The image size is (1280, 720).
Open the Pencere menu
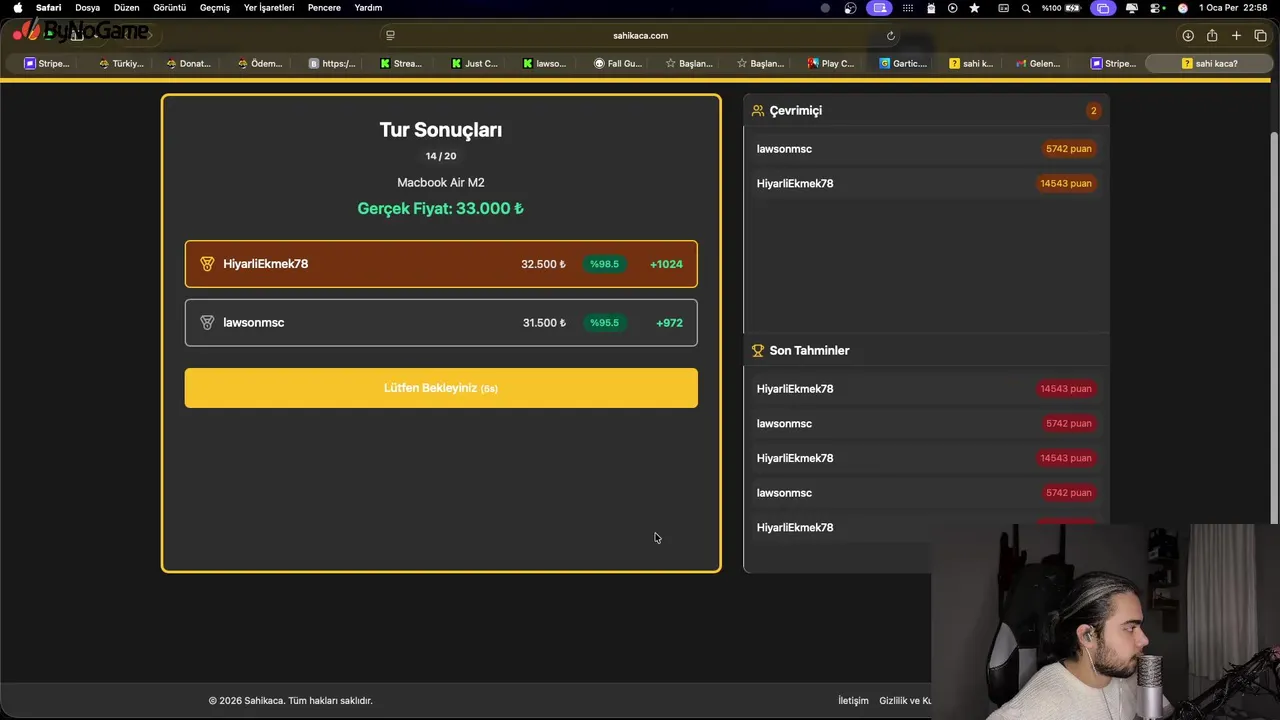click(x=324, y=7)
